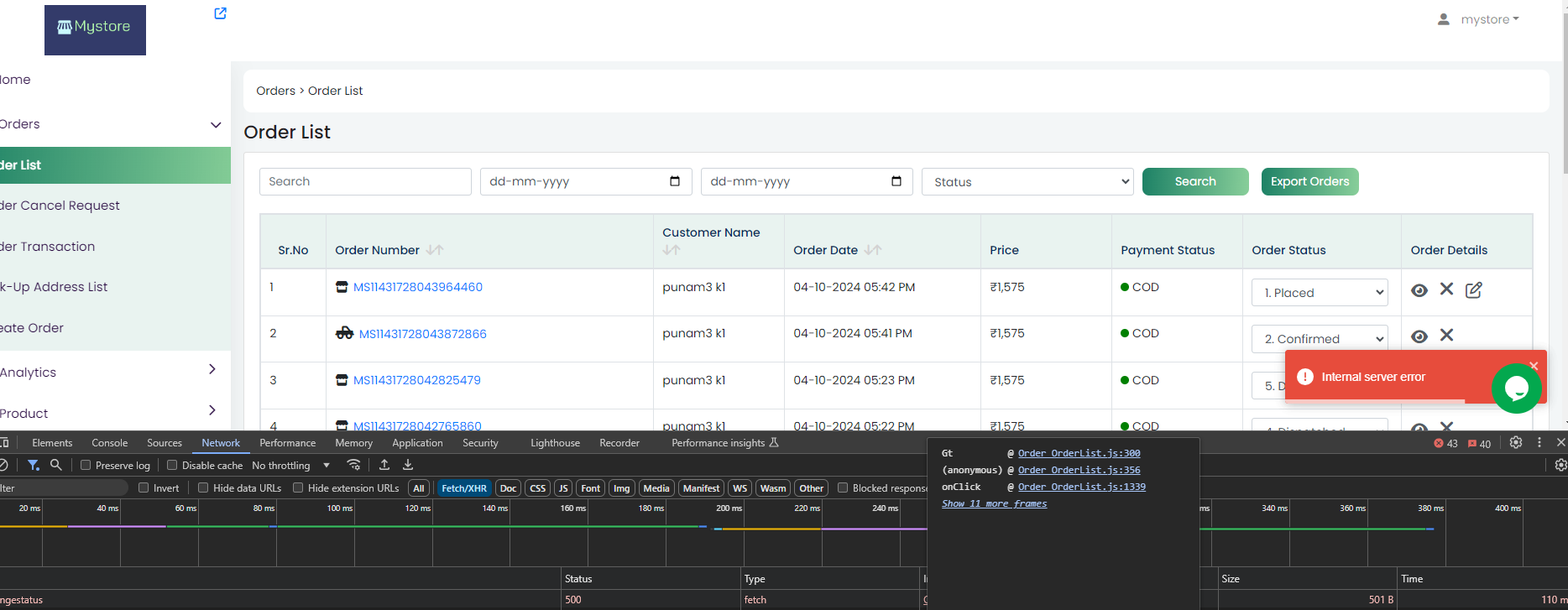The width and height of the screenshot is (1568, 610).
Task: Click the network filter funnel icon
Action: (34, 465)
